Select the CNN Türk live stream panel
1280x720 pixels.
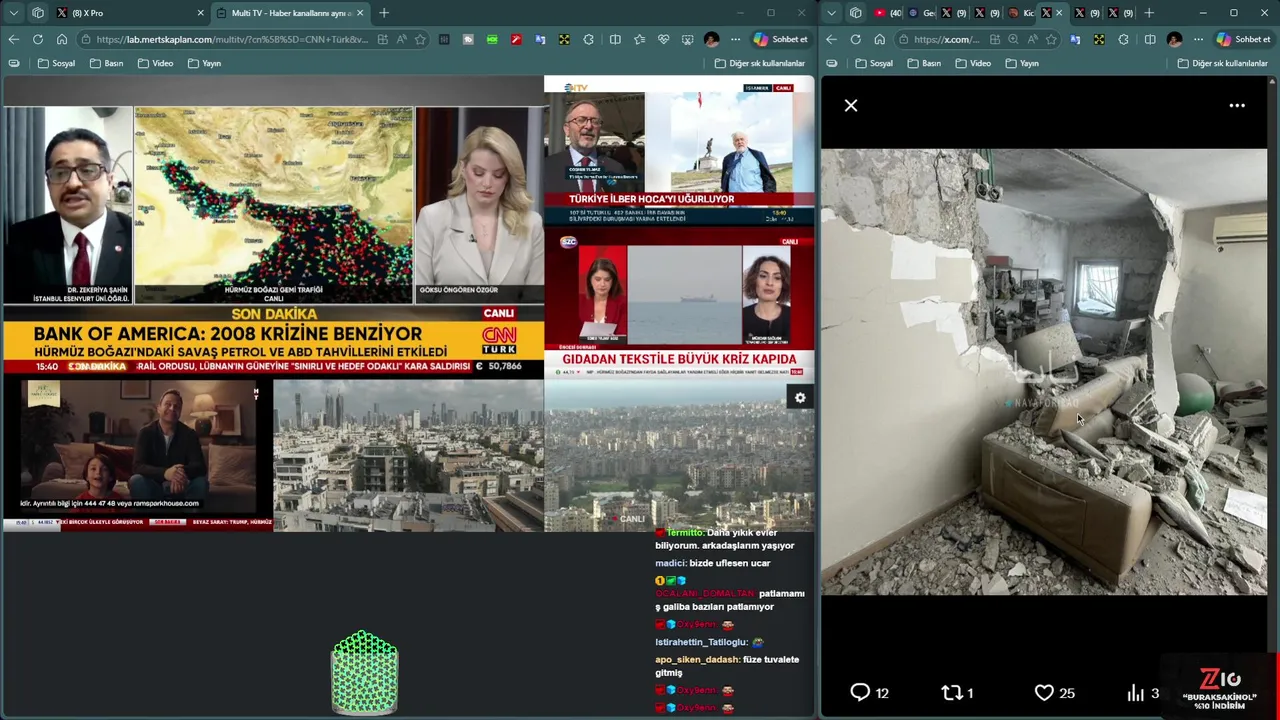click(273, 228)
